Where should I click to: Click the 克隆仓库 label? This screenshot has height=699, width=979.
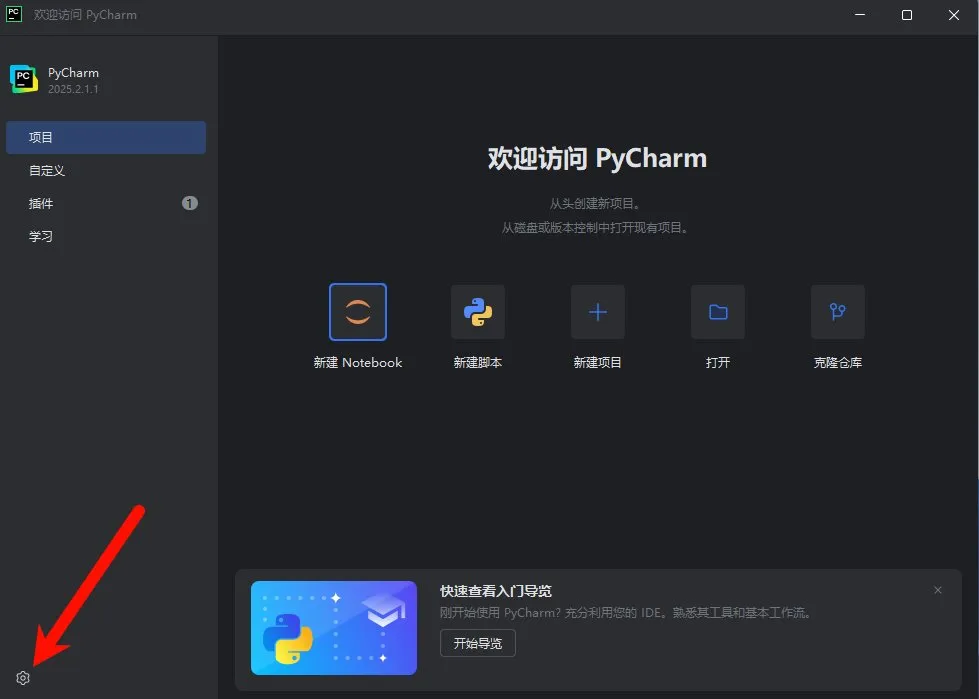tap(838, 363)
